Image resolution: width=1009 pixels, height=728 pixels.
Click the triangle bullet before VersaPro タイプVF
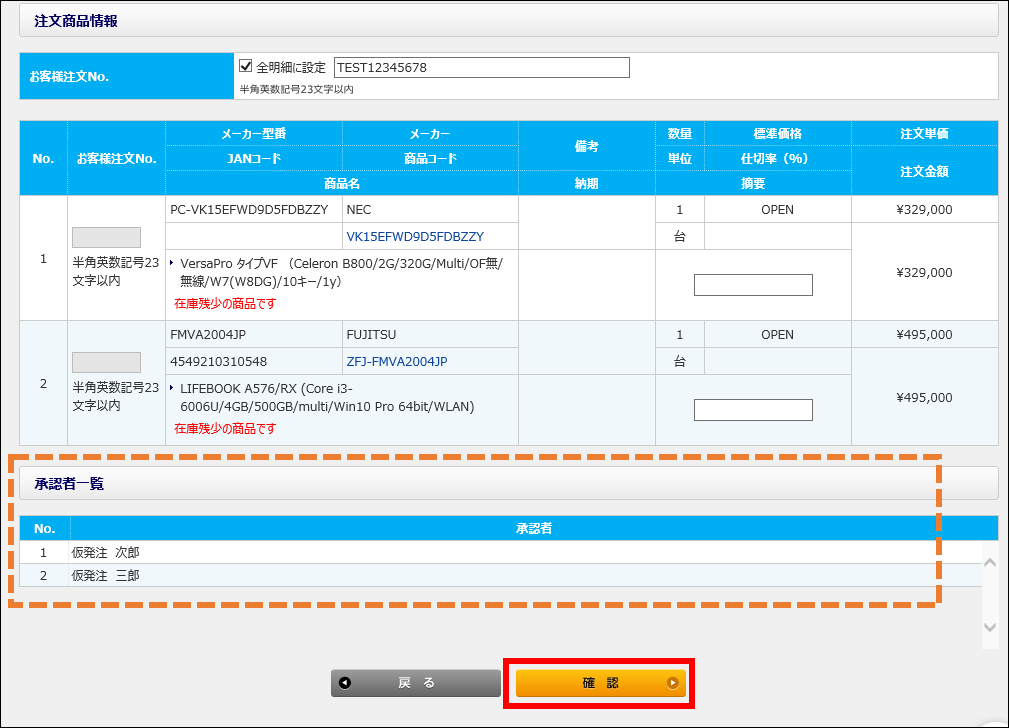[172, 263]
